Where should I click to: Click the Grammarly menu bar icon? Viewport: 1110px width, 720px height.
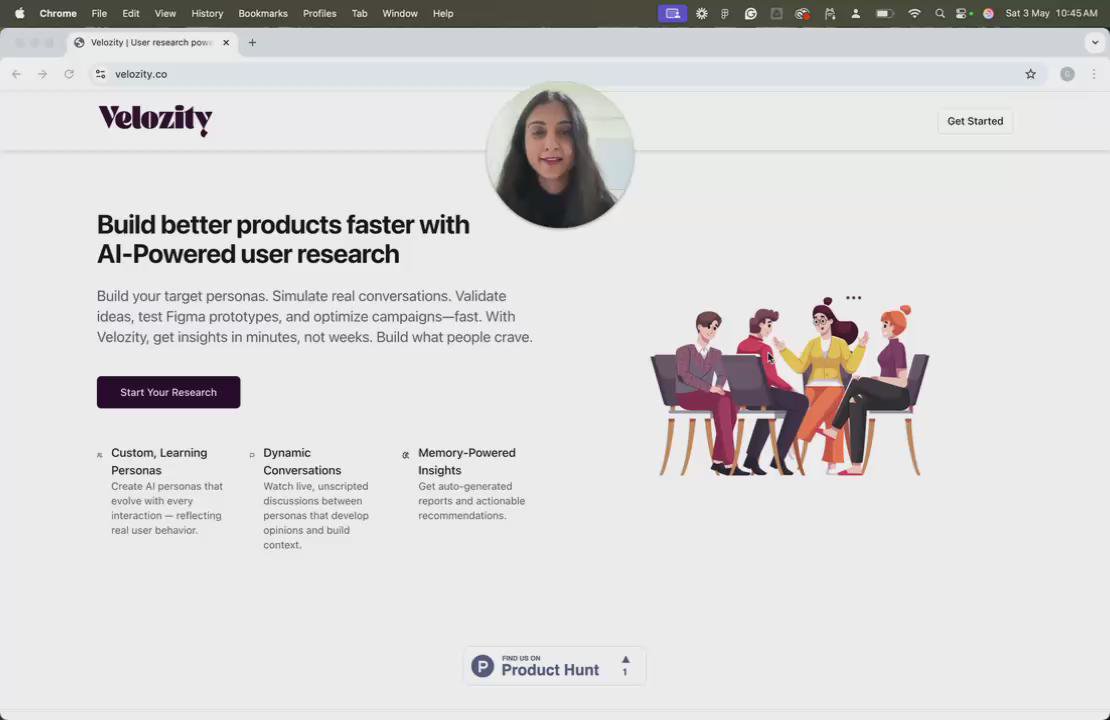click(750, 13)
